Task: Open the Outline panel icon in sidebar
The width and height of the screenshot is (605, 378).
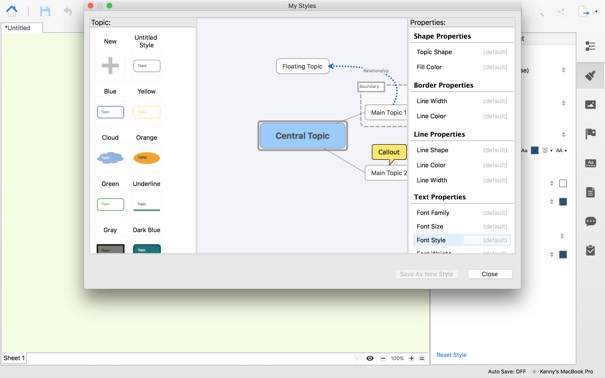Action: coord(590,46)
